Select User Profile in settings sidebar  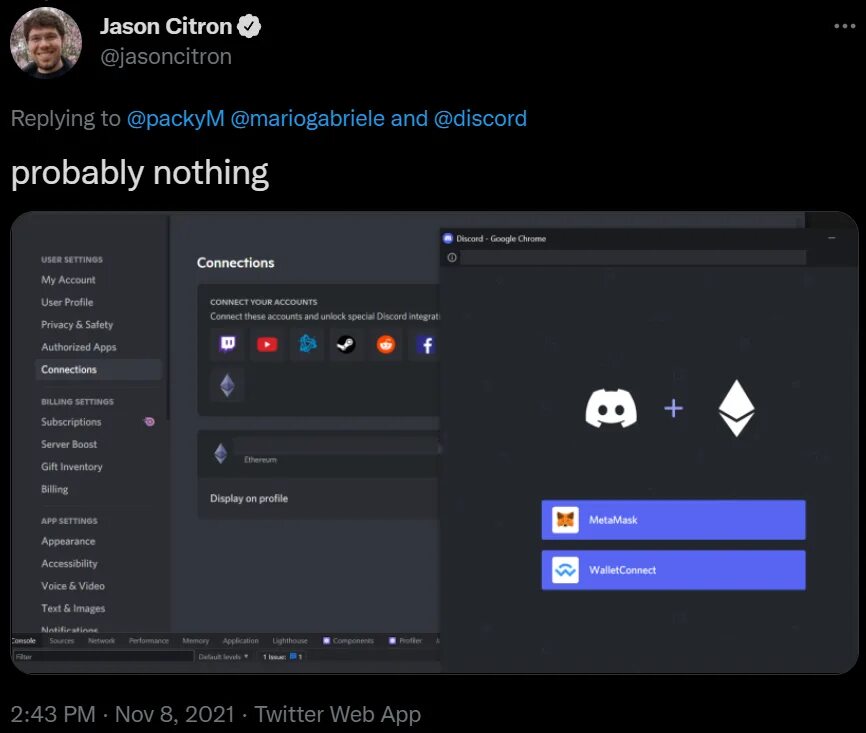(67, 302)
